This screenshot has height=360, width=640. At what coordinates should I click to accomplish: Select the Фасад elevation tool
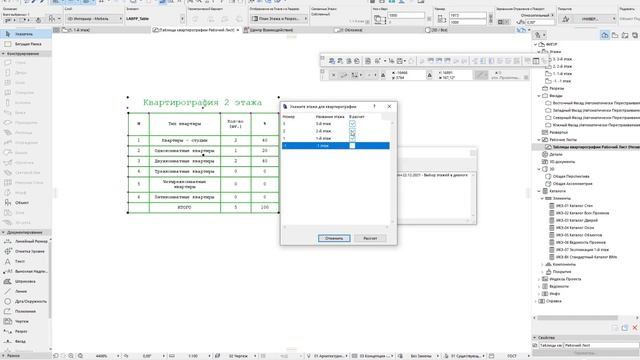(25, 341)
